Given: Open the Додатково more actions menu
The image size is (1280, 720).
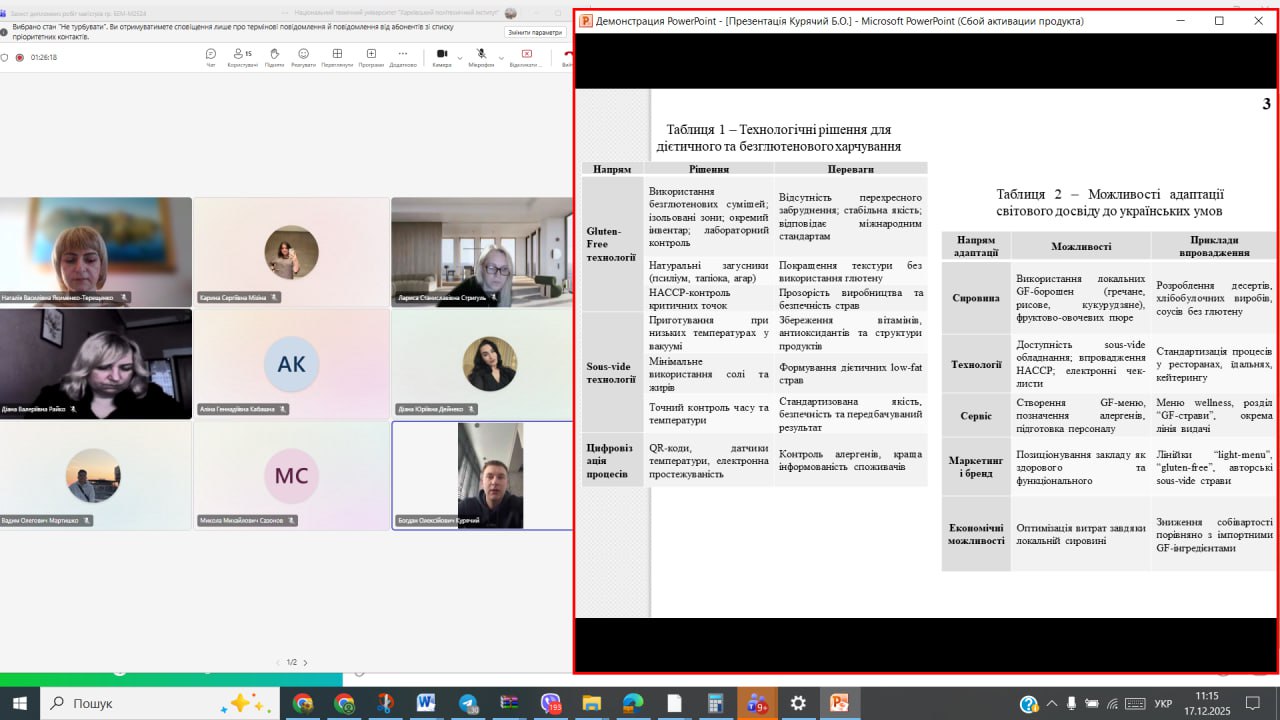Looking at the screenshot, I should pos(402,56).
